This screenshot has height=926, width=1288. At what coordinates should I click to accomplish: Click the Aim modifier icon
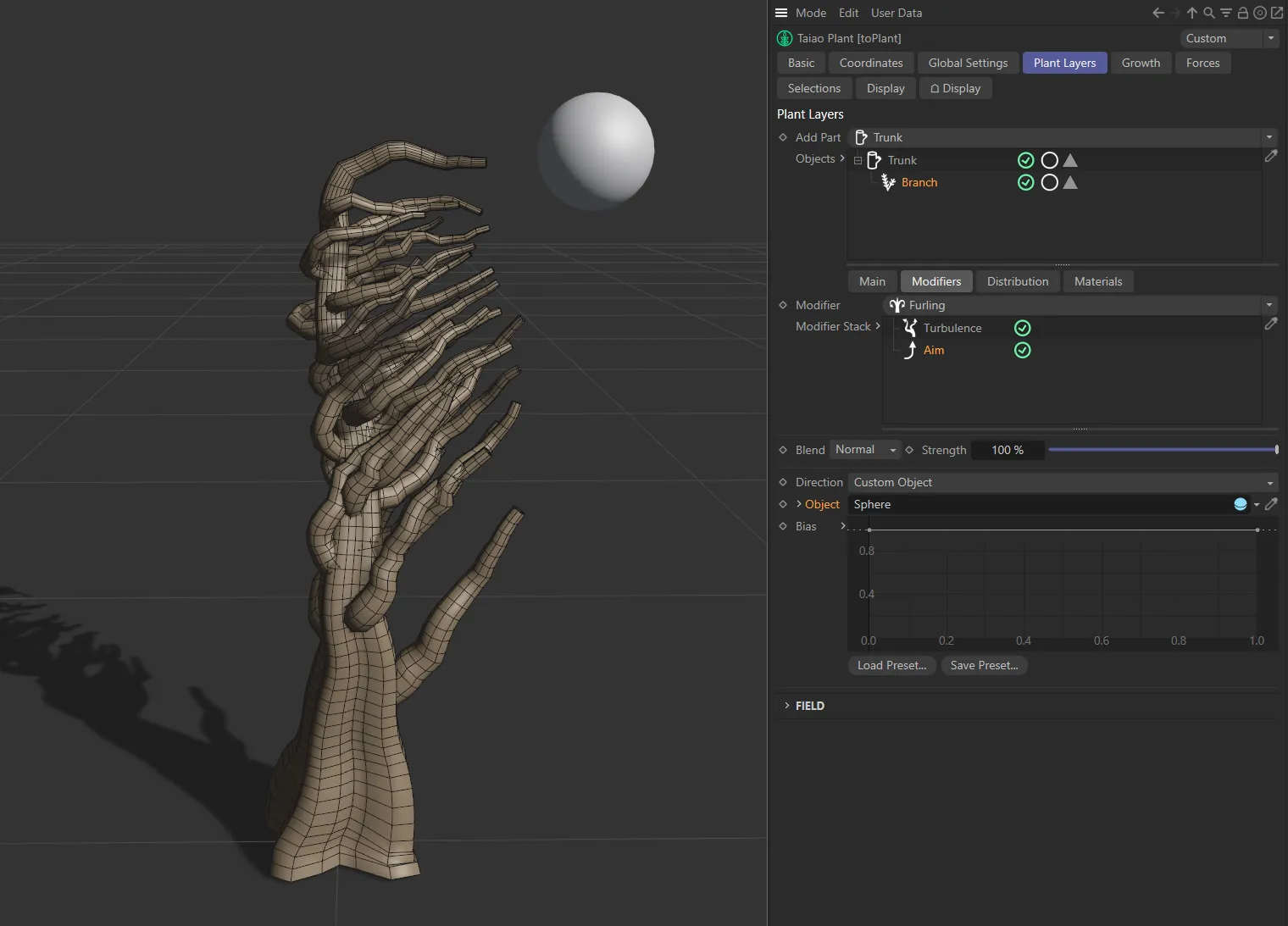[910, 350]
